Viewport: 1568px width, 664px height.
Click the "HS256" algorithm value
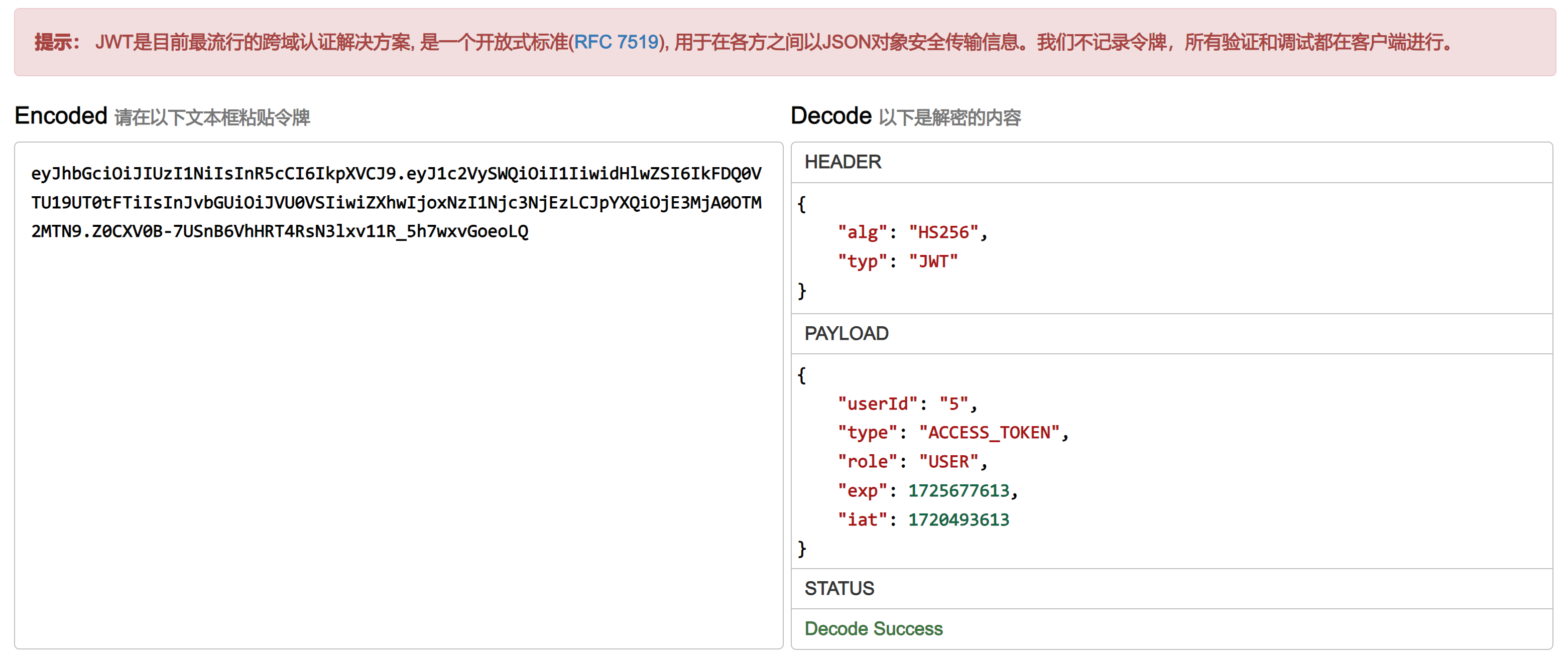click(x=943, y=232)
